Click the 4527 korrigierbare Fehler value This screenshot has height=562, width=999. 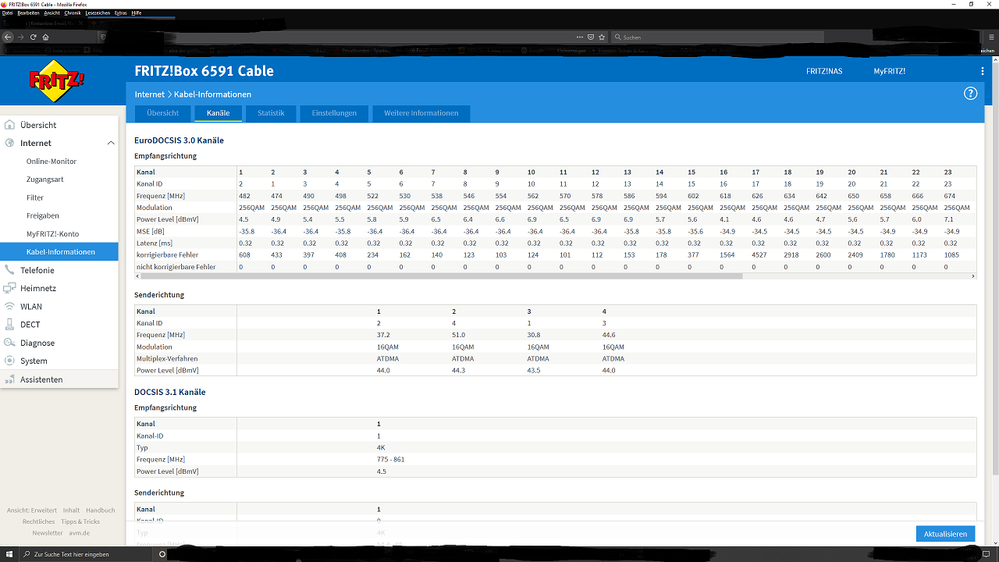tap(759, 255)
